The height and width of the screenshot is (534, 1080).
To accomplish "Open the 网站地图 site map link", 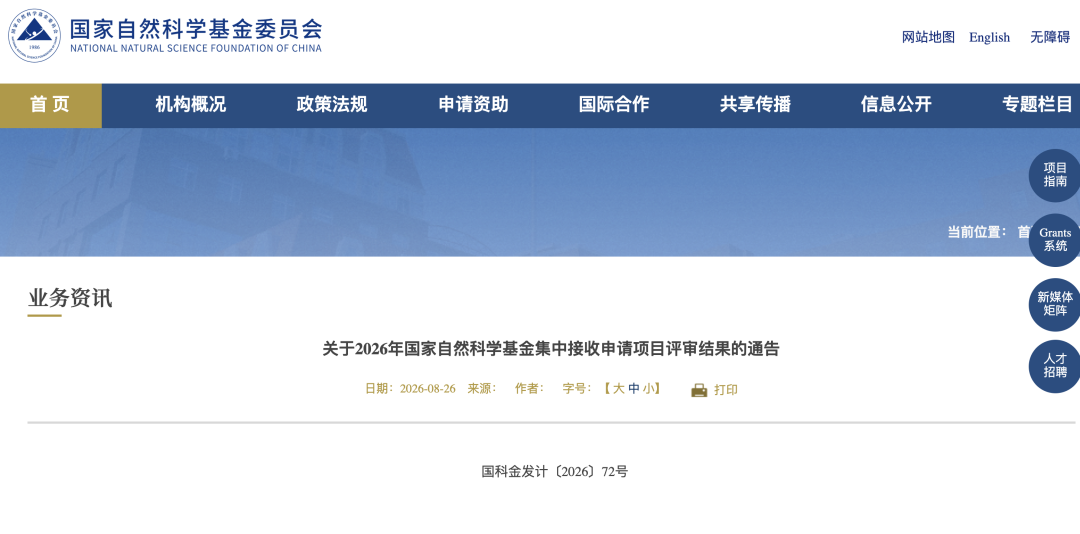I will (x=928, y=37).
